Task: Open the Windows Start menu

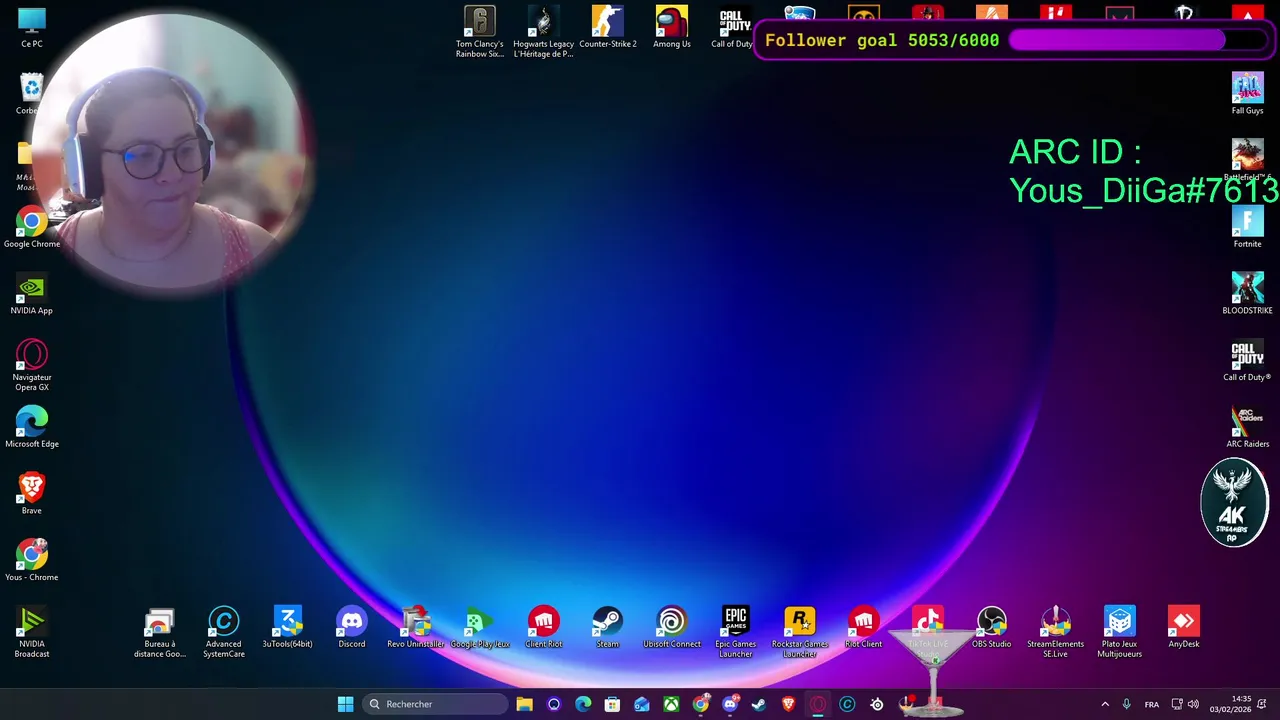Action: [345, 704]
